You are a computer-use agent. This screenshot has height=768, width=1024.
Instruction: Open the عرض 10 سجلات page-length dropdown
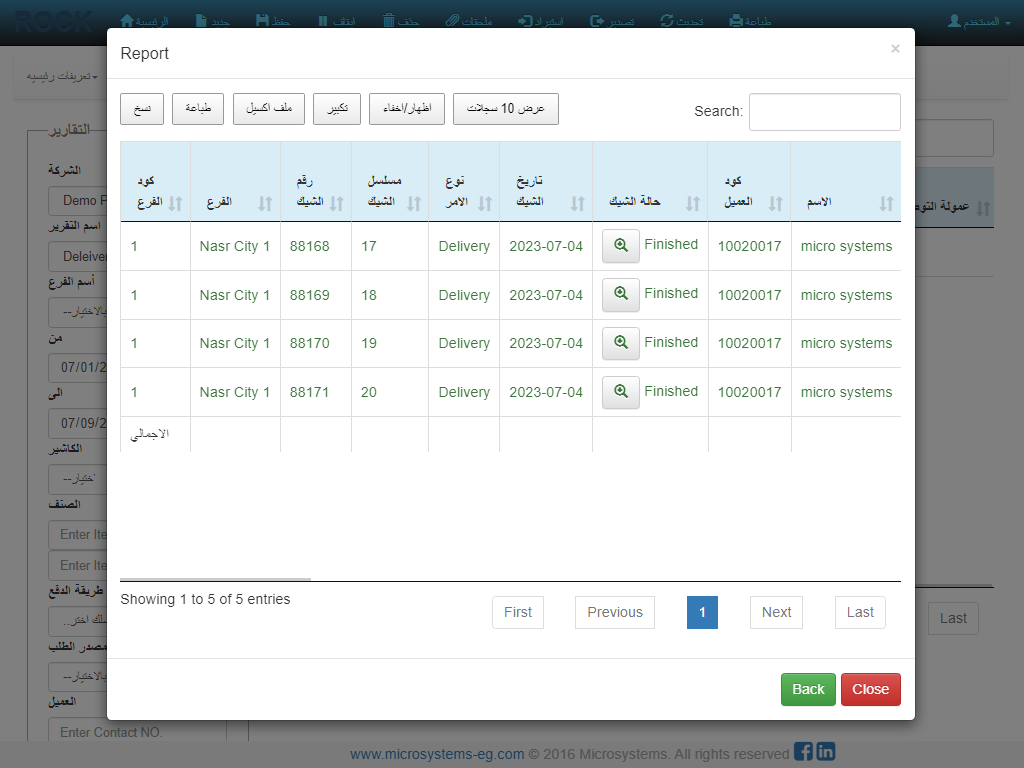click(x=505, y=109)
